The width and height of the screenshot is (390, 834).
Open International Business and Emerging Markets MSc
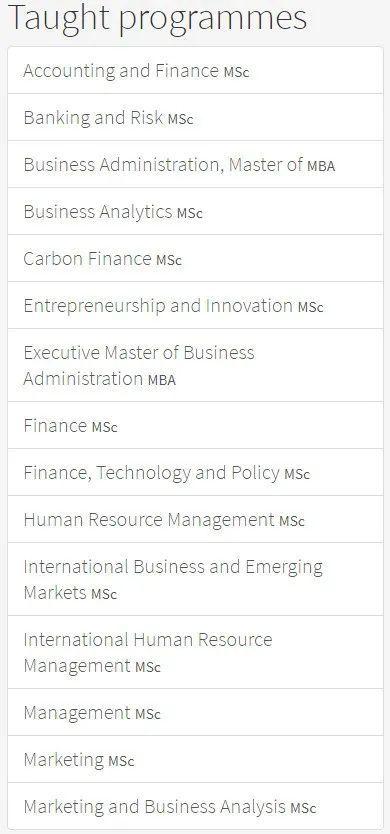point(195,579)
